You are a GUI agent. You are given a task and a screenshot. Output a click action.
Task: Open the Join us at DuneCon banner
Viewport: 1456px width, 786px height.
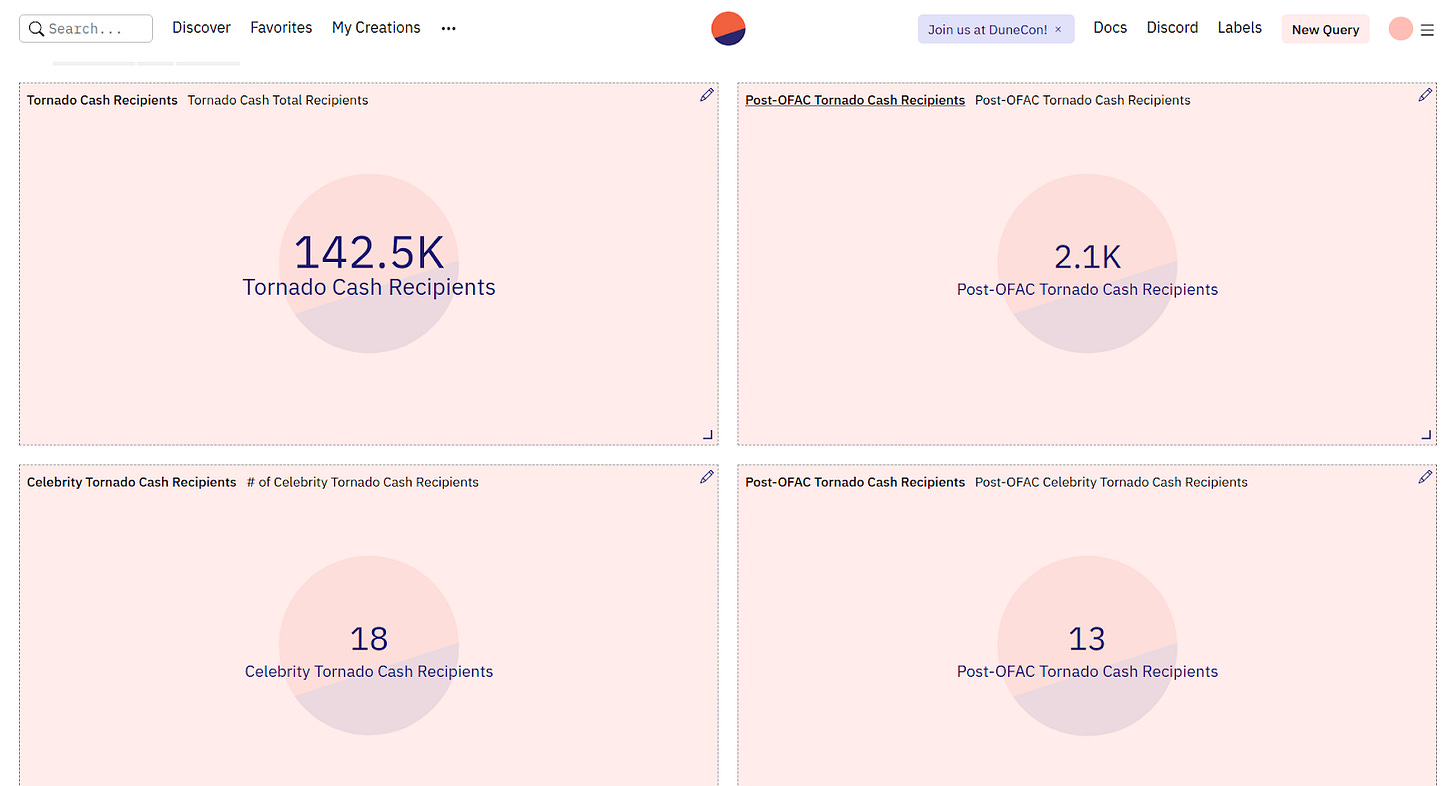point(987,29)
